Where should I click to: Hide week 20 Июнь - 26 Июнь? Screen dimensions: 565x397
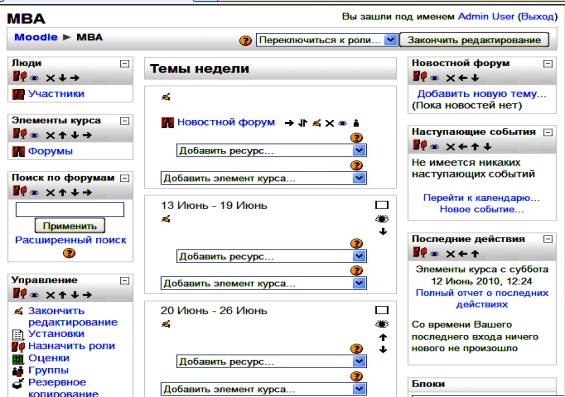click(382, 324)
